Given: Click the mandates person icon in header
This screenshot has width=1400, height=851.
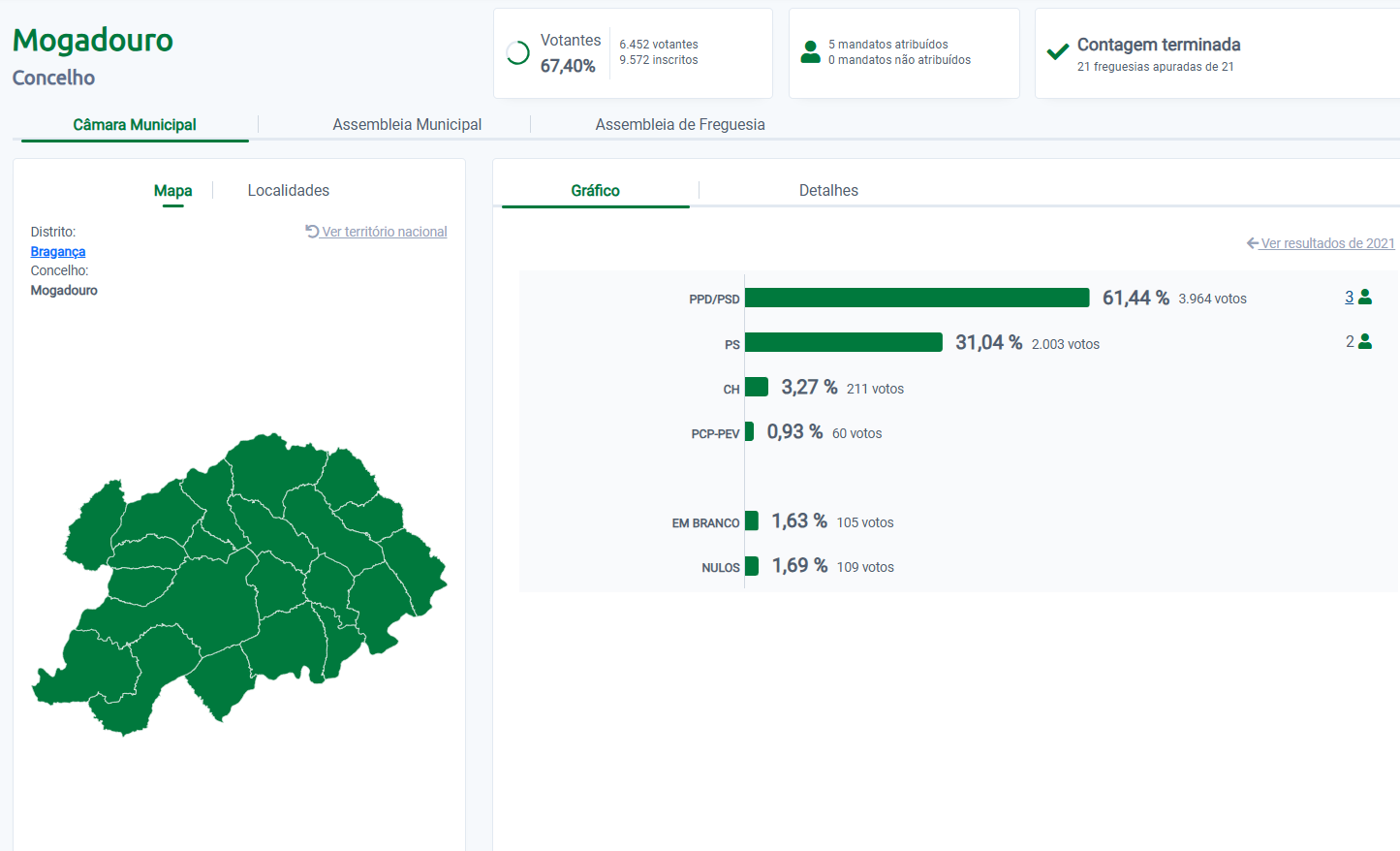Looking at the screenshot, I should 810,52.
